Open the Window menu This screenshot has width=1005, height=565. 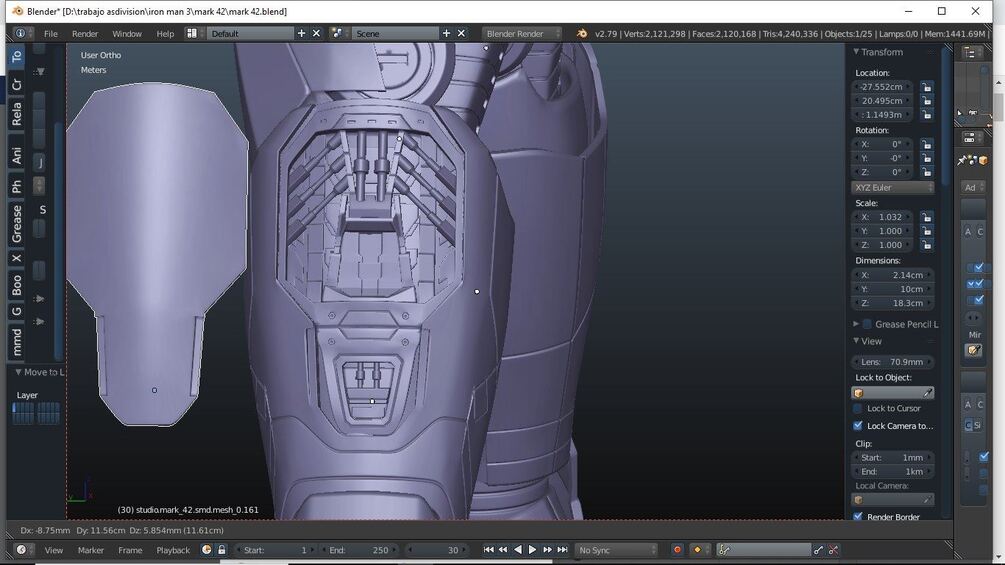tap(127, 33)
